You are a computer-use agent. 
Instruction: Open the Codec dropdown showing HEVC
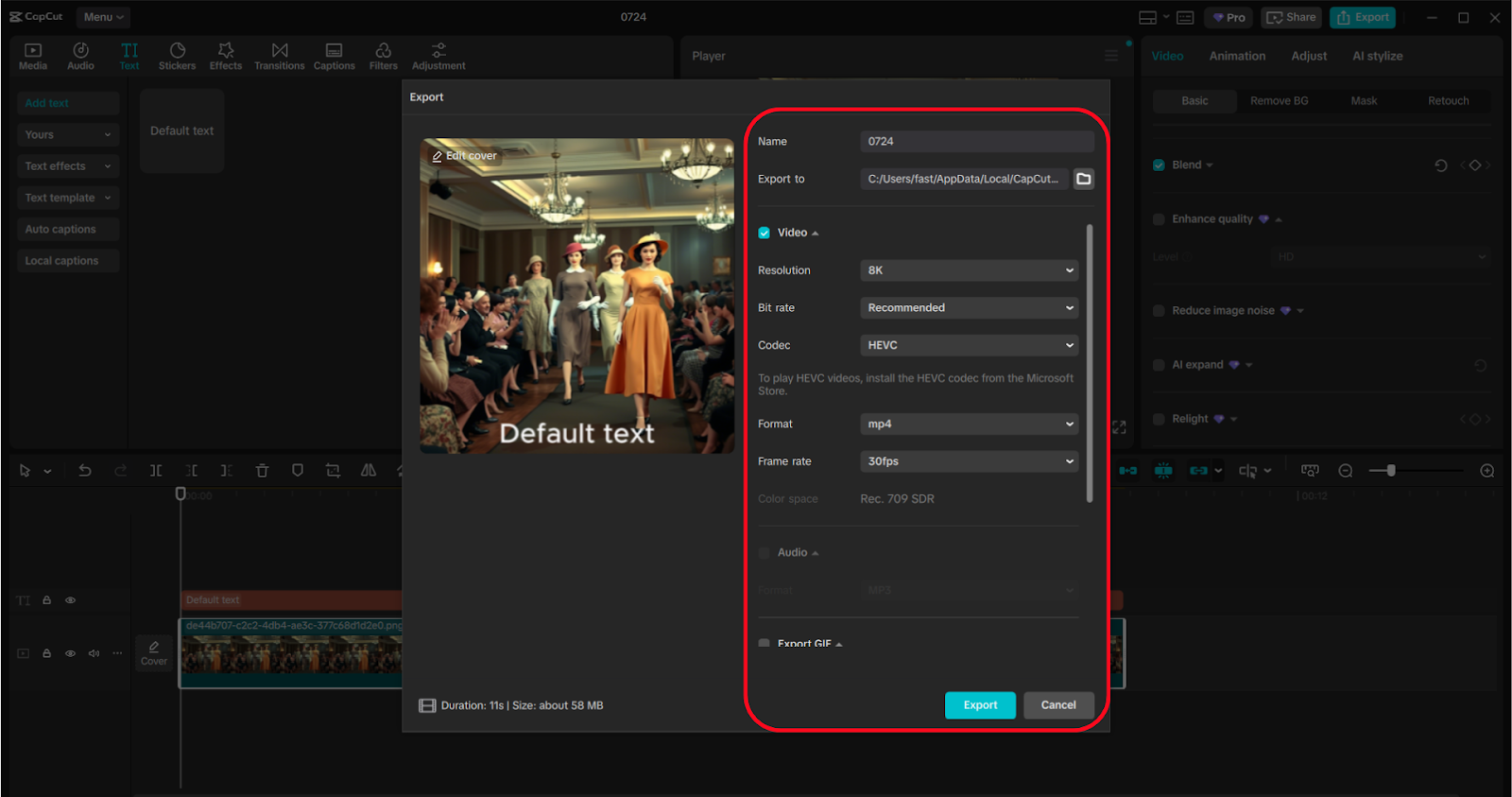coord(970,345)
